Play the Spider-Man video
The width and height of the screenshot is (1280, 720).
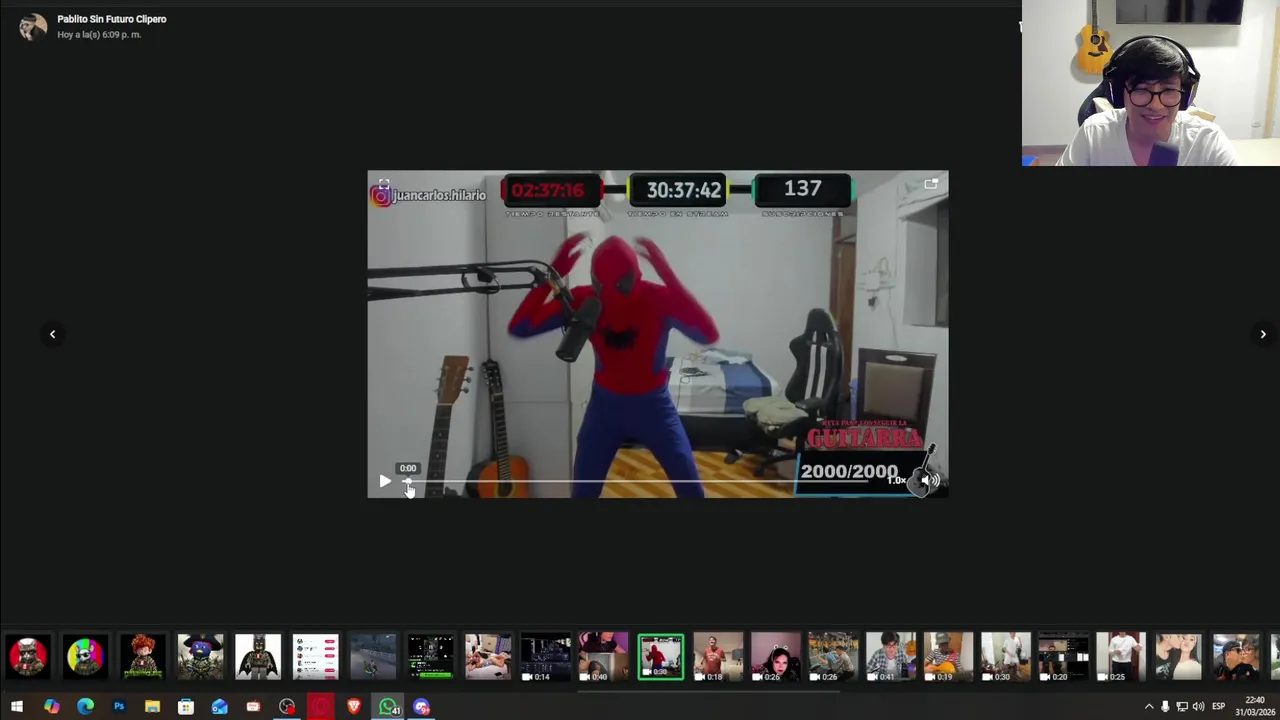tap(385, 481)
